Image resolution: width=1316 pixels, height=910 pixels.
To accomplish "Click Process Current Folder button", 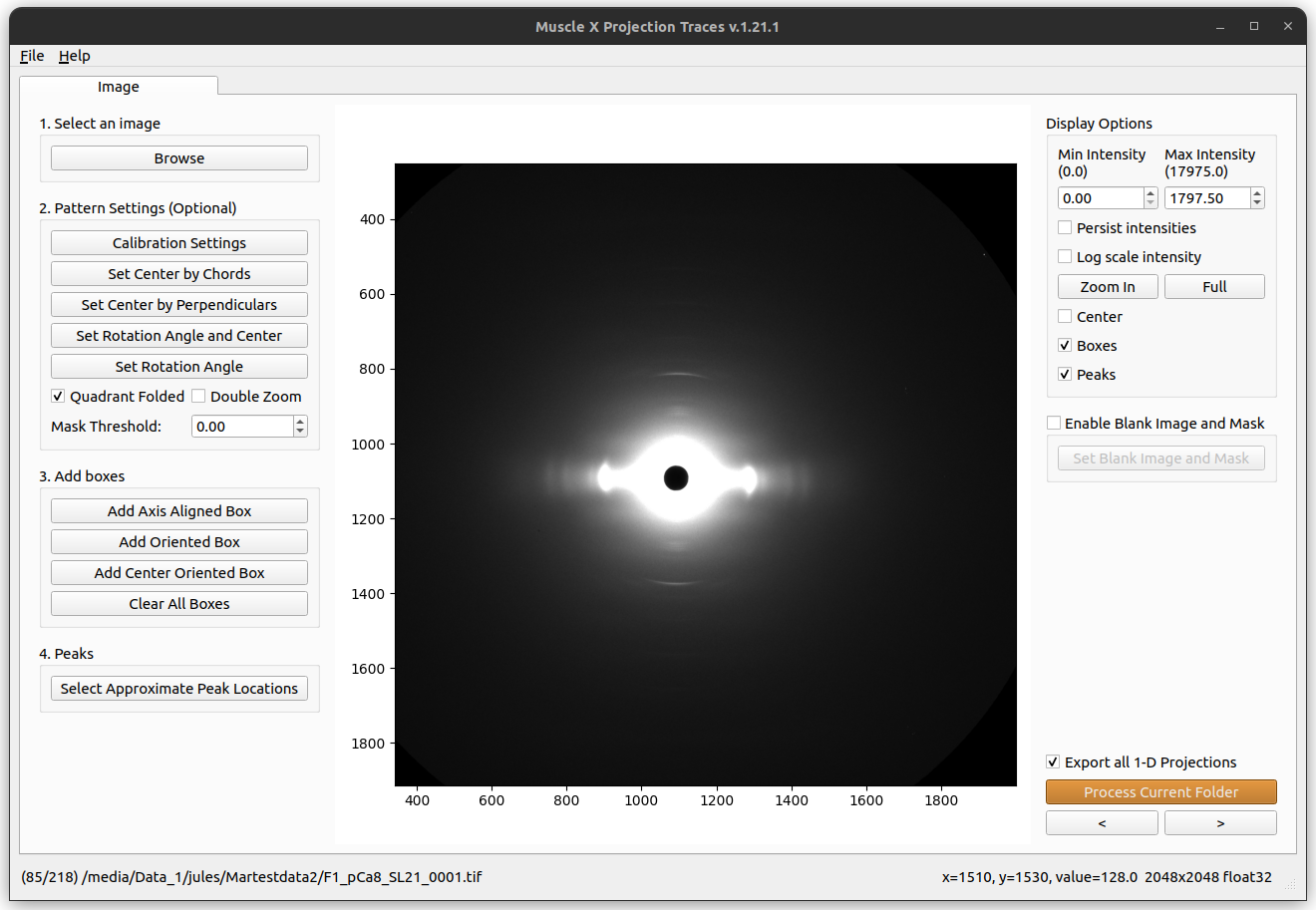I will click(x=1161, y=792).
